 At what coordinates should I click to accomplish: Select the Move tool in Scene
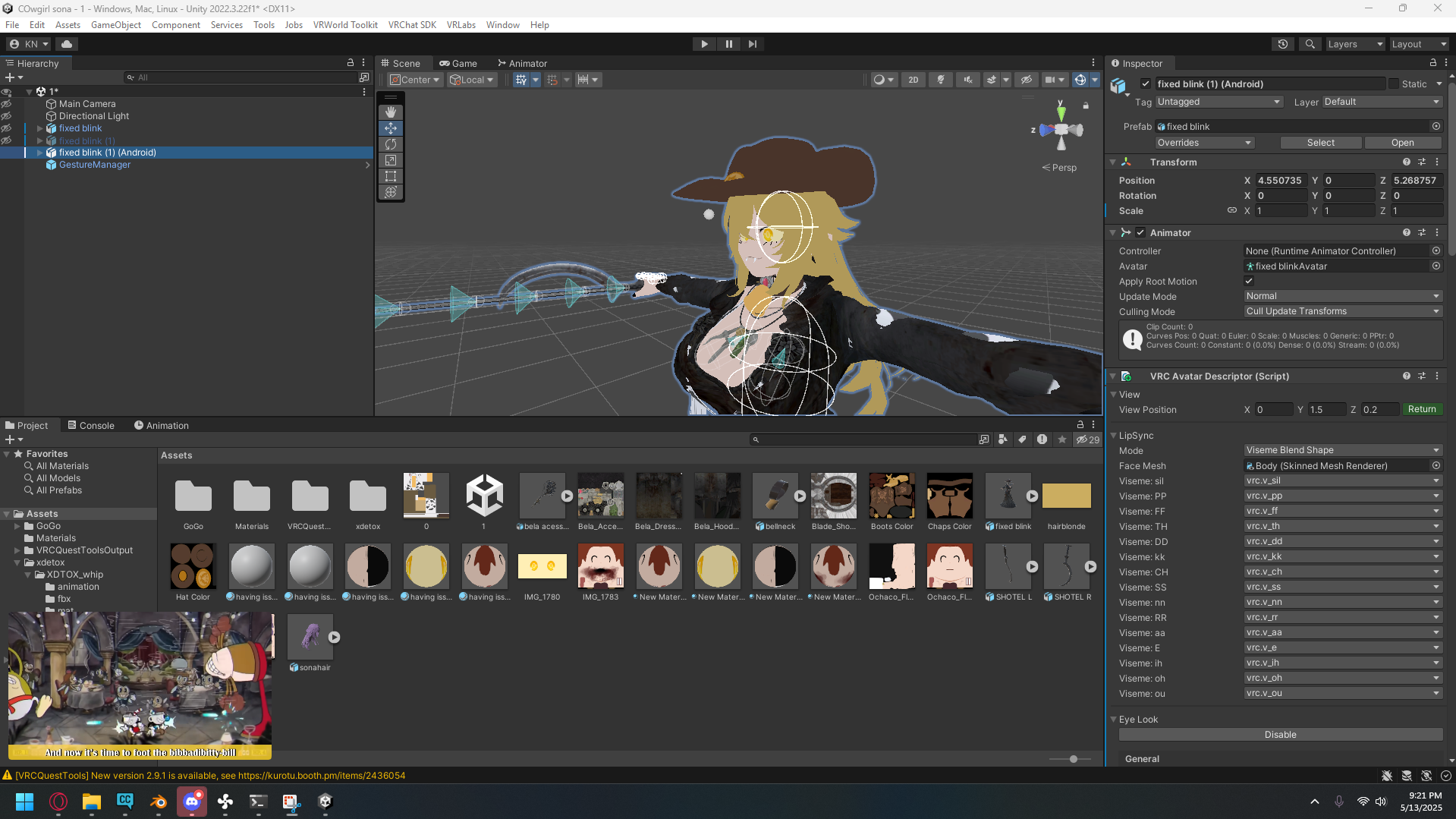point(391,128)
